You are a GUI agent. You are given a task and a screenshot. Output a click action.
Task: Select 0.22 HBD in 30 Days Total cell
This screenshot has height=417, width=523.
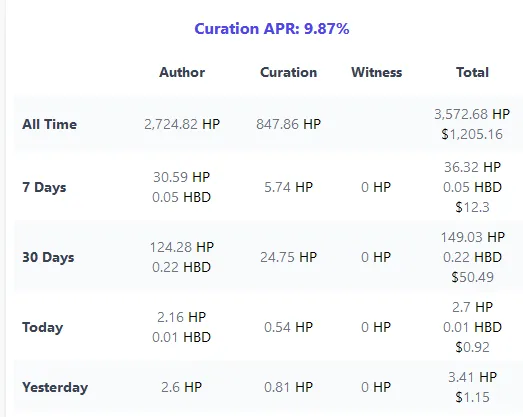472,257
